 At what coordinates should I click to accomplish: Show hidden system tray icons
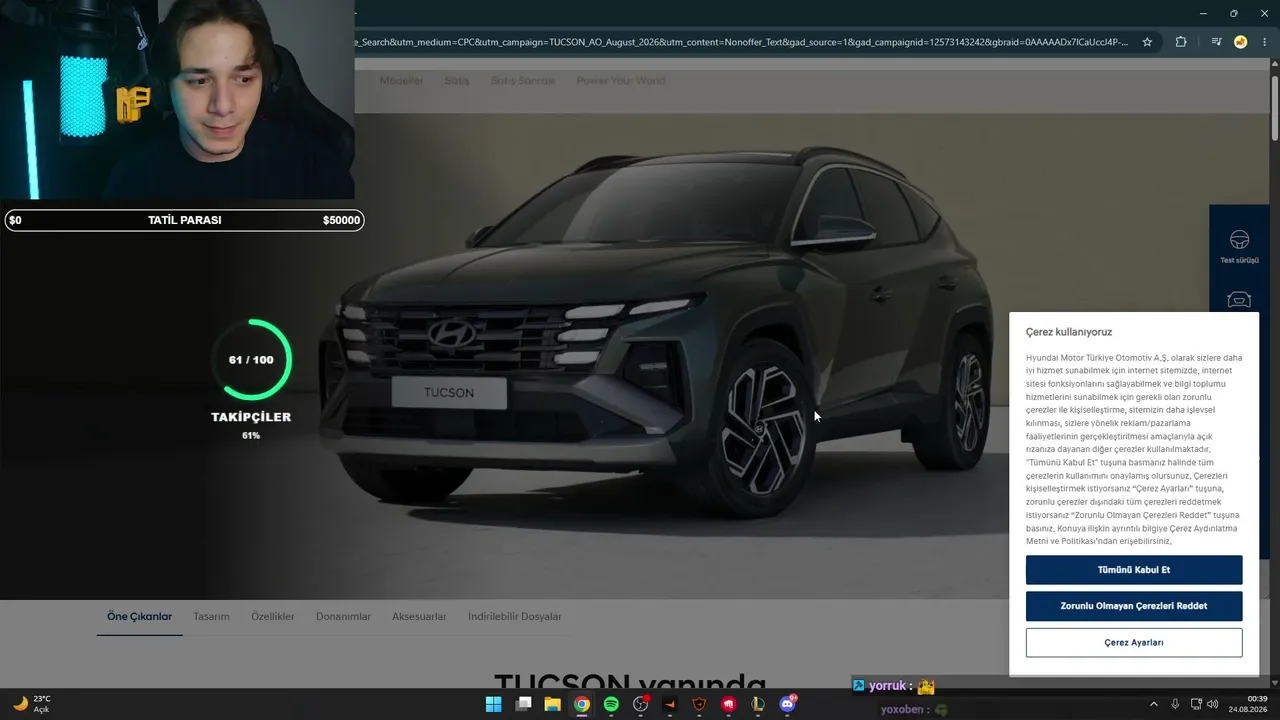(x=1154, y=704)
